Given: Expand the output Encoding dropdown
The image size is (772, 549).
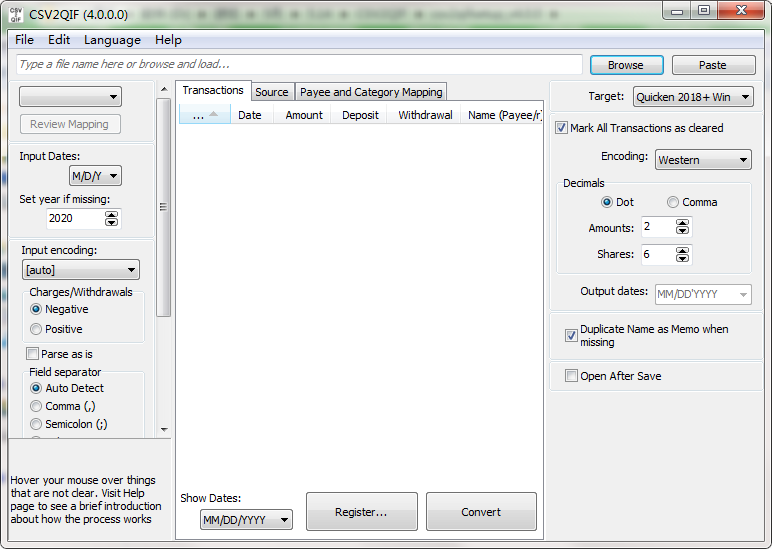Looking at the screenshot, I should point(702,160).
